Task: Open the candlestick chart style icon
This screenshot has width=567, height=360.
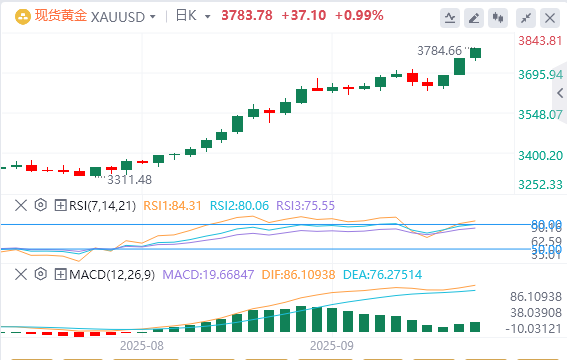Action: pos(498,17)
